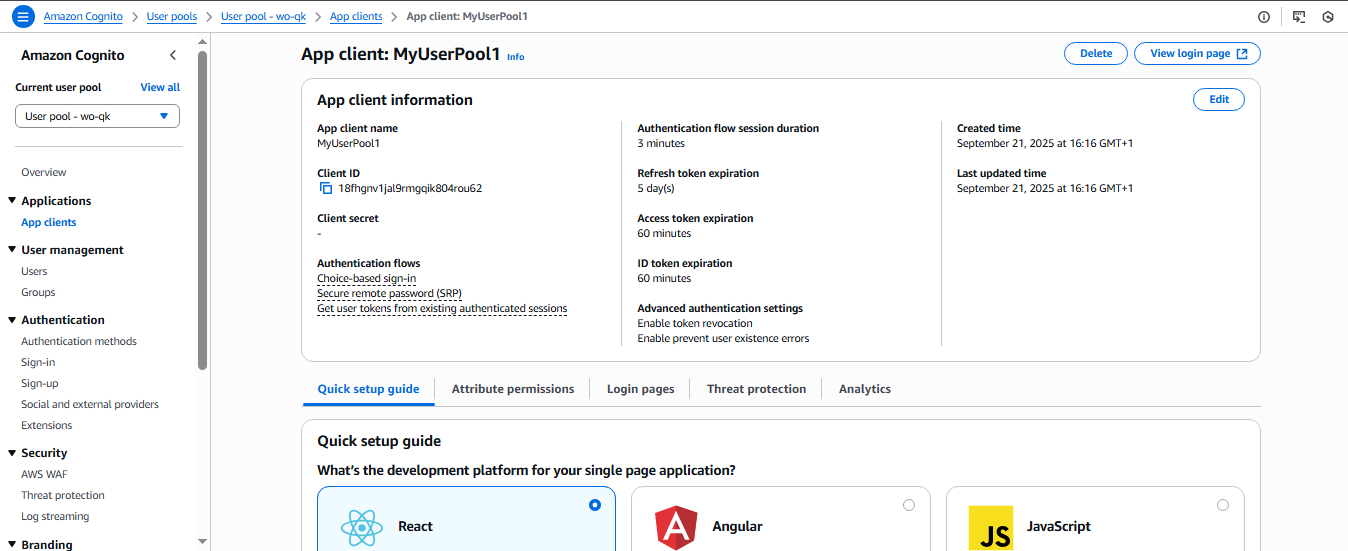
Task: Open Social and external providers
Action: (90, 405)
